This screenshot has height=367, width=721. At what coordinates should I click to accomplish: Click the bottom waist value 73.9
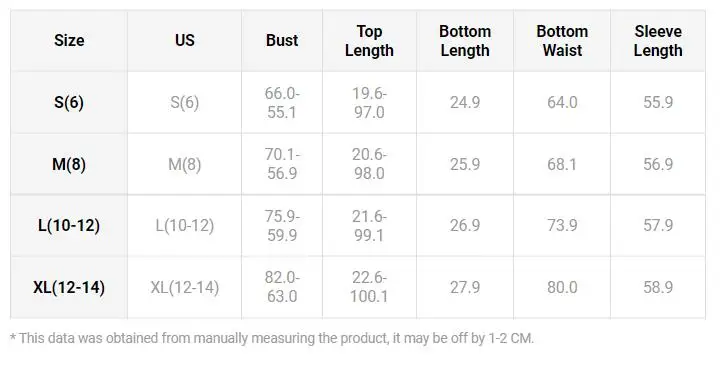coord(562,225)
